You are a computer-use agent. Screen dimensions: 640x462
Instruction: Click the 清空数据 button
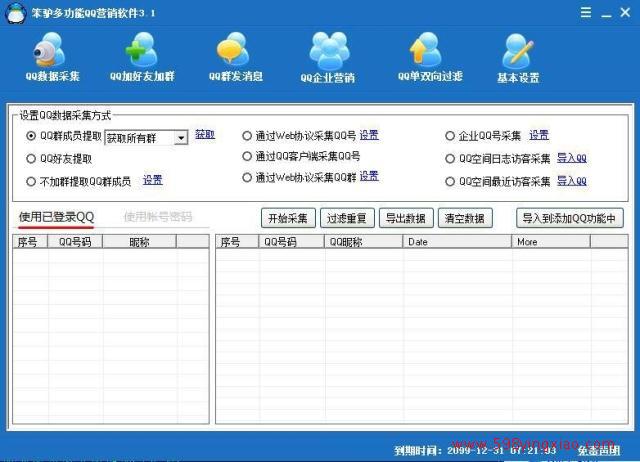point(465,218)
